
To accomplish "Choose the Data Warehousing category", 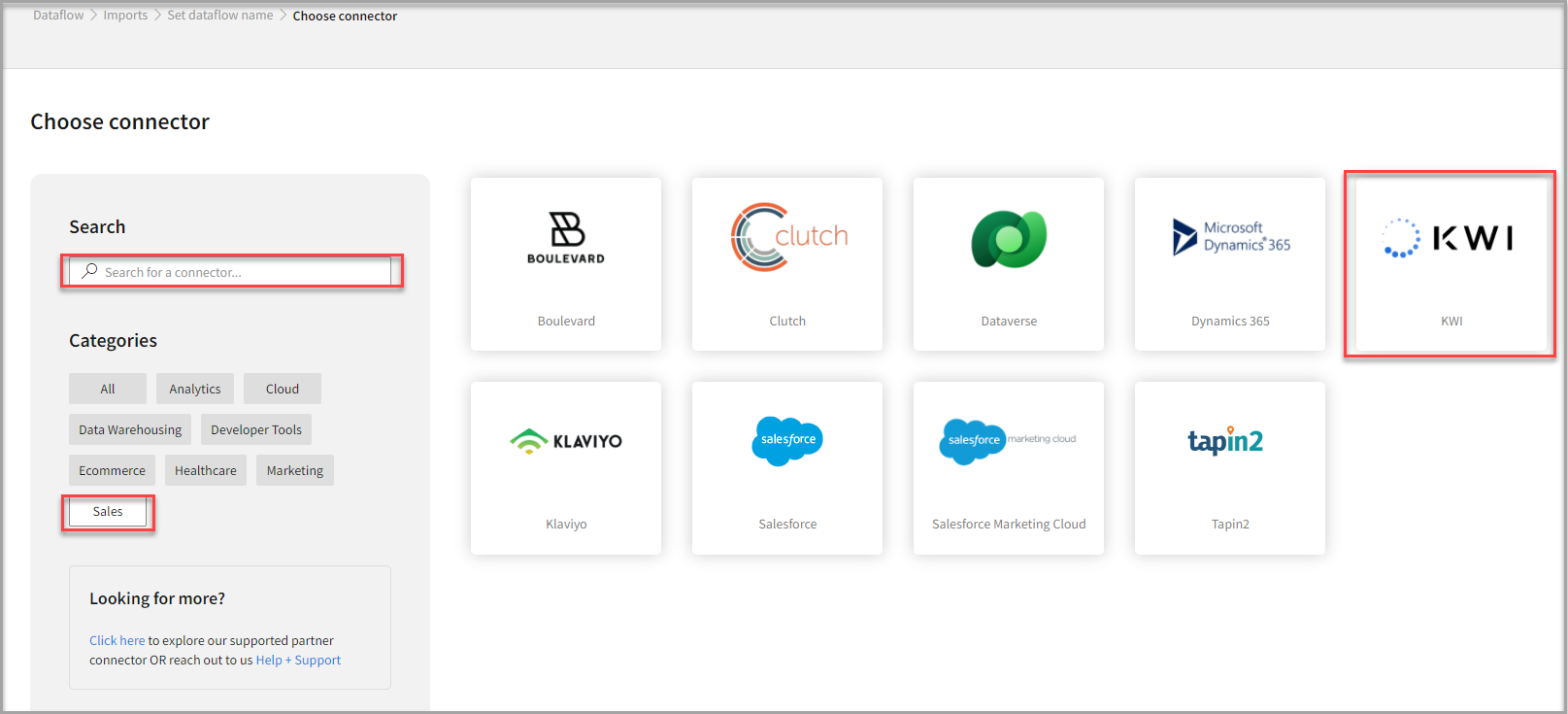I will 130,429.
